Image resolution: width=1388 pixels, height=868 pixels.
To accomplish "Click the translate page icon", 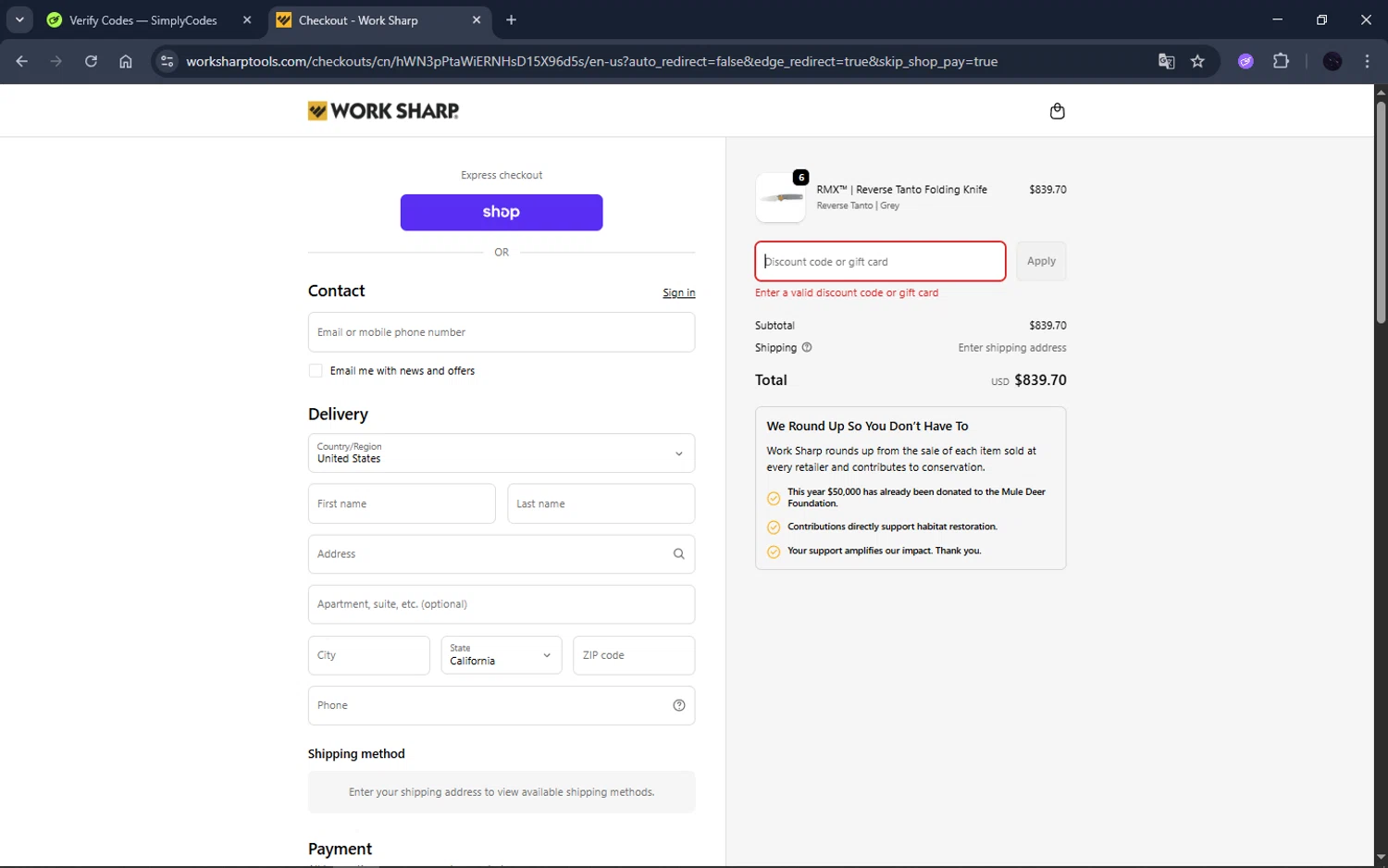I will (1166, 61).
